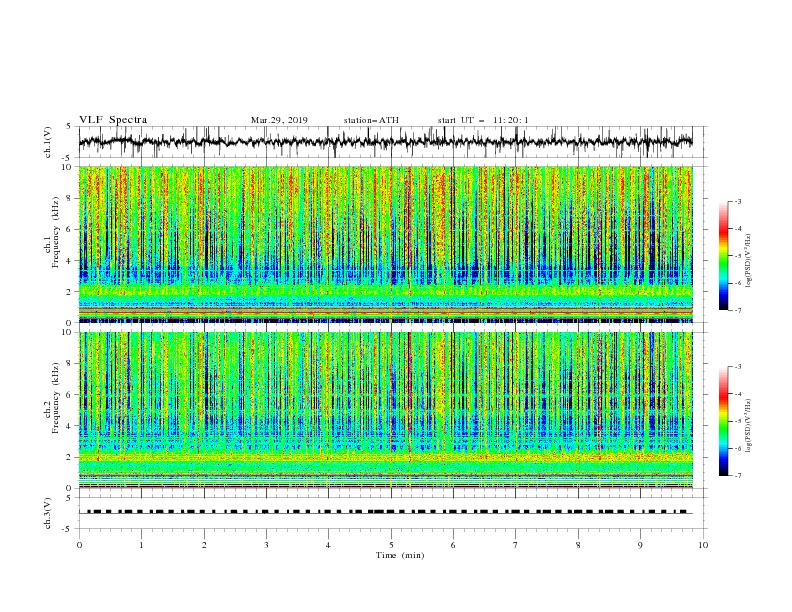Click time axis tick label '2'
Viewport: 792px width, 612px height.
(x=204, y=545)
